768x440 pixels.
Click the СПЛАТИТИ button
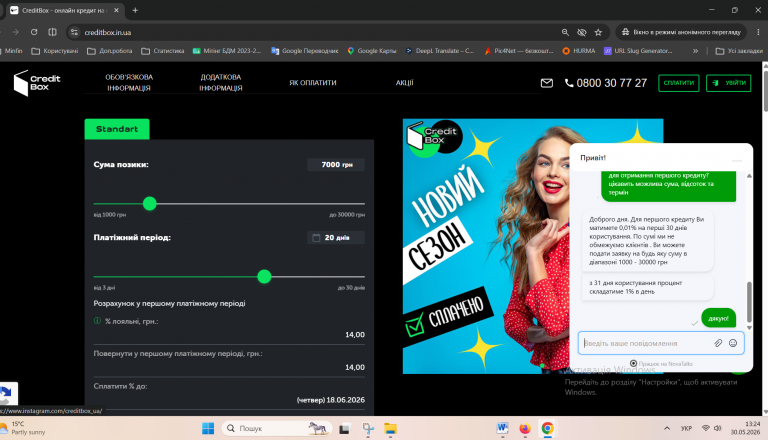[x=678, y=83]
